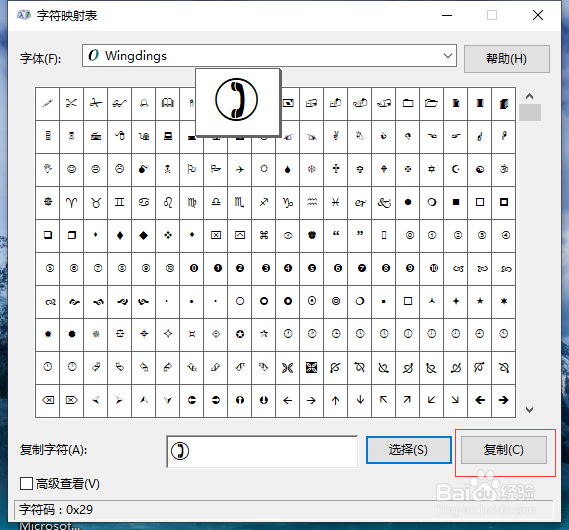
Task: Choose the frowning face glyph
Action: click(x=120, y=170)
